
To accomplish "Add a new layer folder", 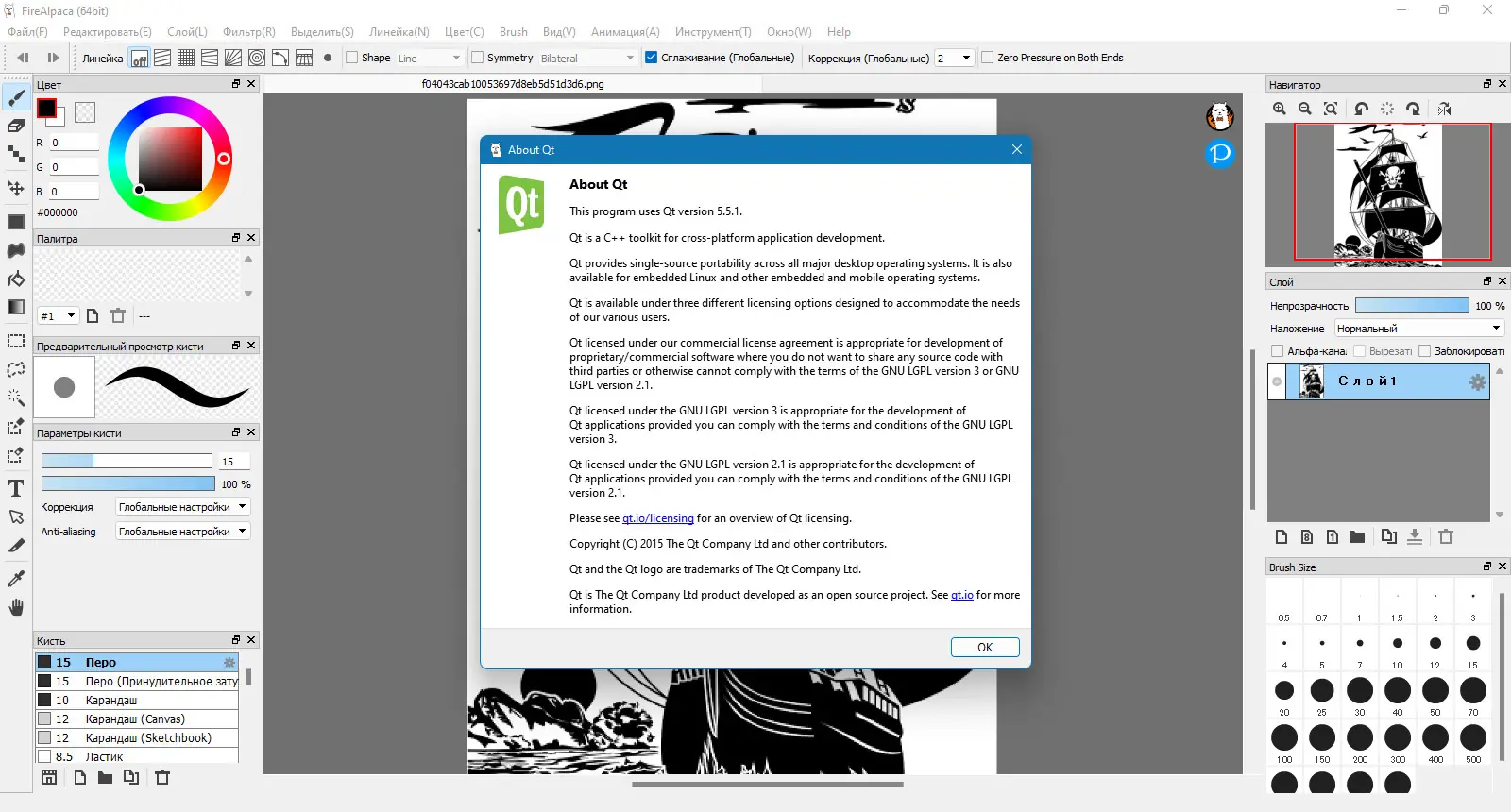I will tap(1357, 537).
